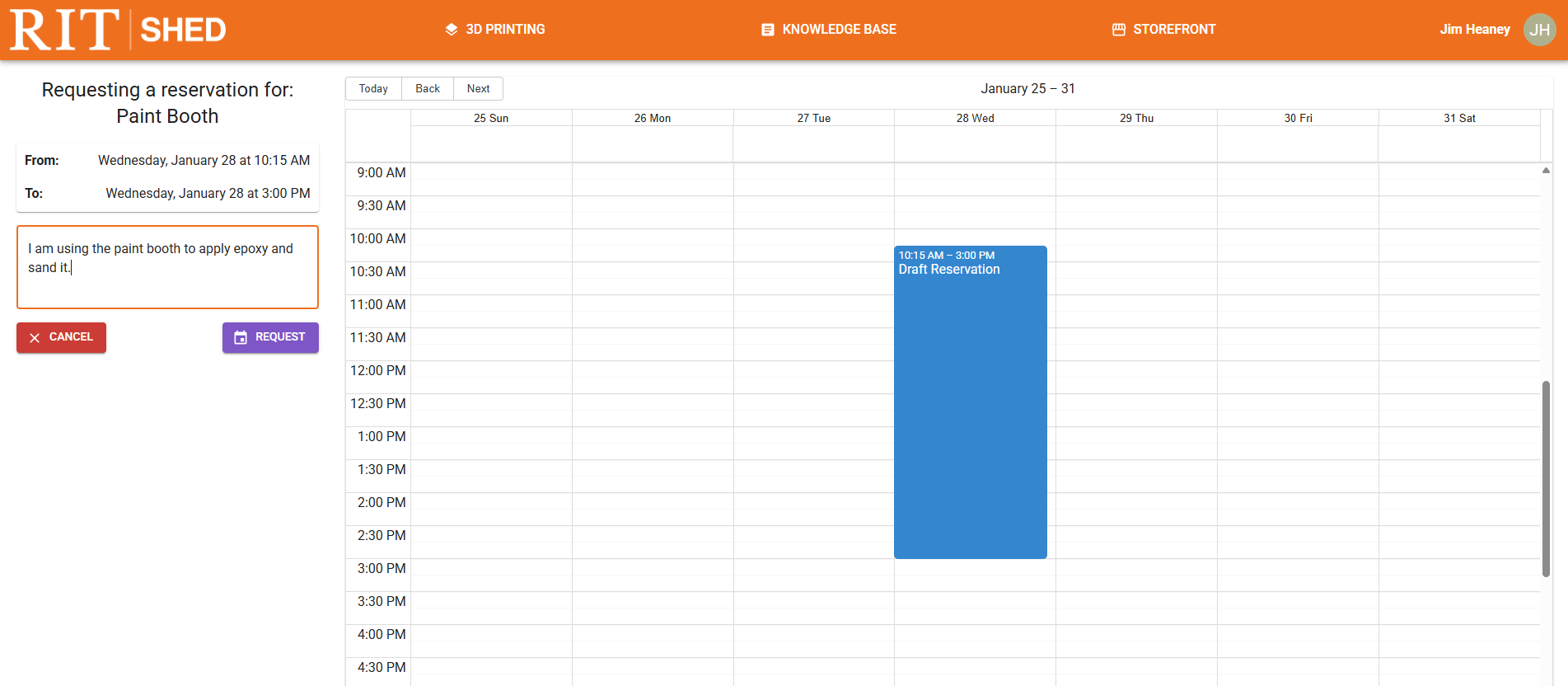Click the Knowledge Base document icon

click(x=768, y=30)
